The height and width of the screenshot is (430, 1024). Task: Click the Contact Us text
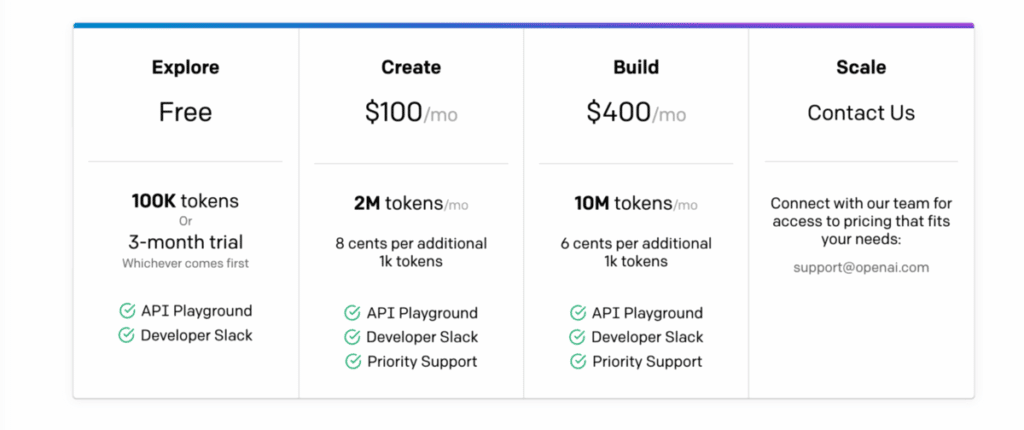(x=861, y=113)
